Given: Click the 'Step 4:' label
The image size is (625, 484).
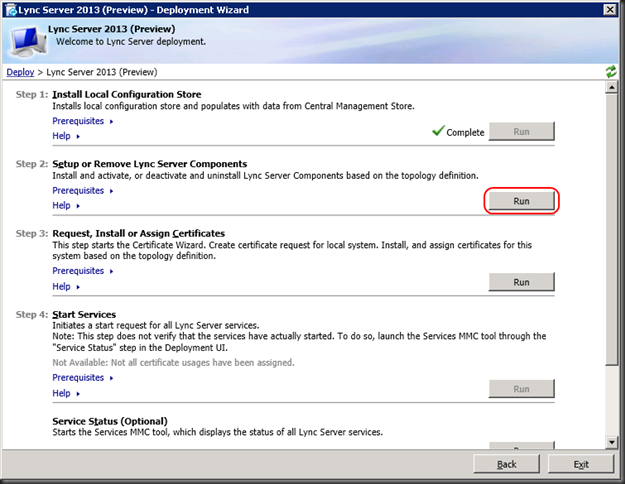Looking at the screenshot, I should tap(31, 315).
